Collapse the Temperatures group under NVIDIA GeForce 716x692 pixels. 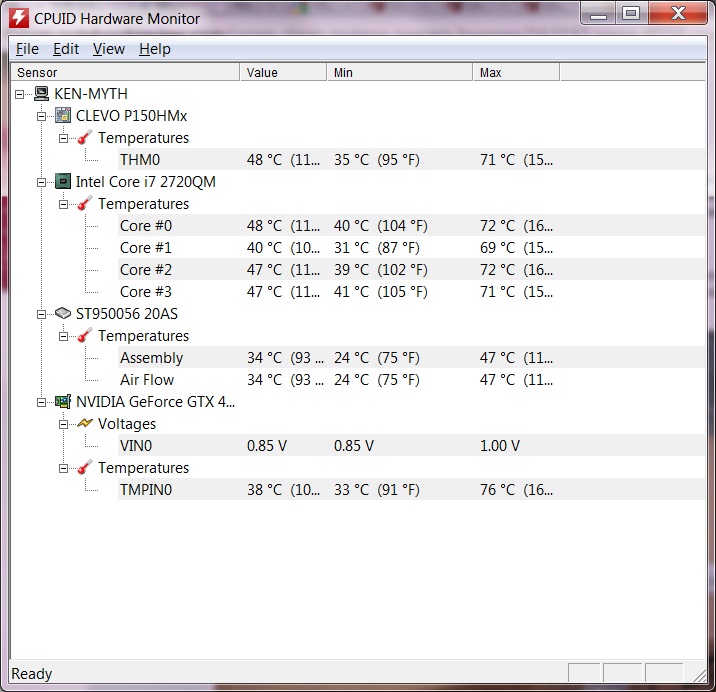click(63, 469)
